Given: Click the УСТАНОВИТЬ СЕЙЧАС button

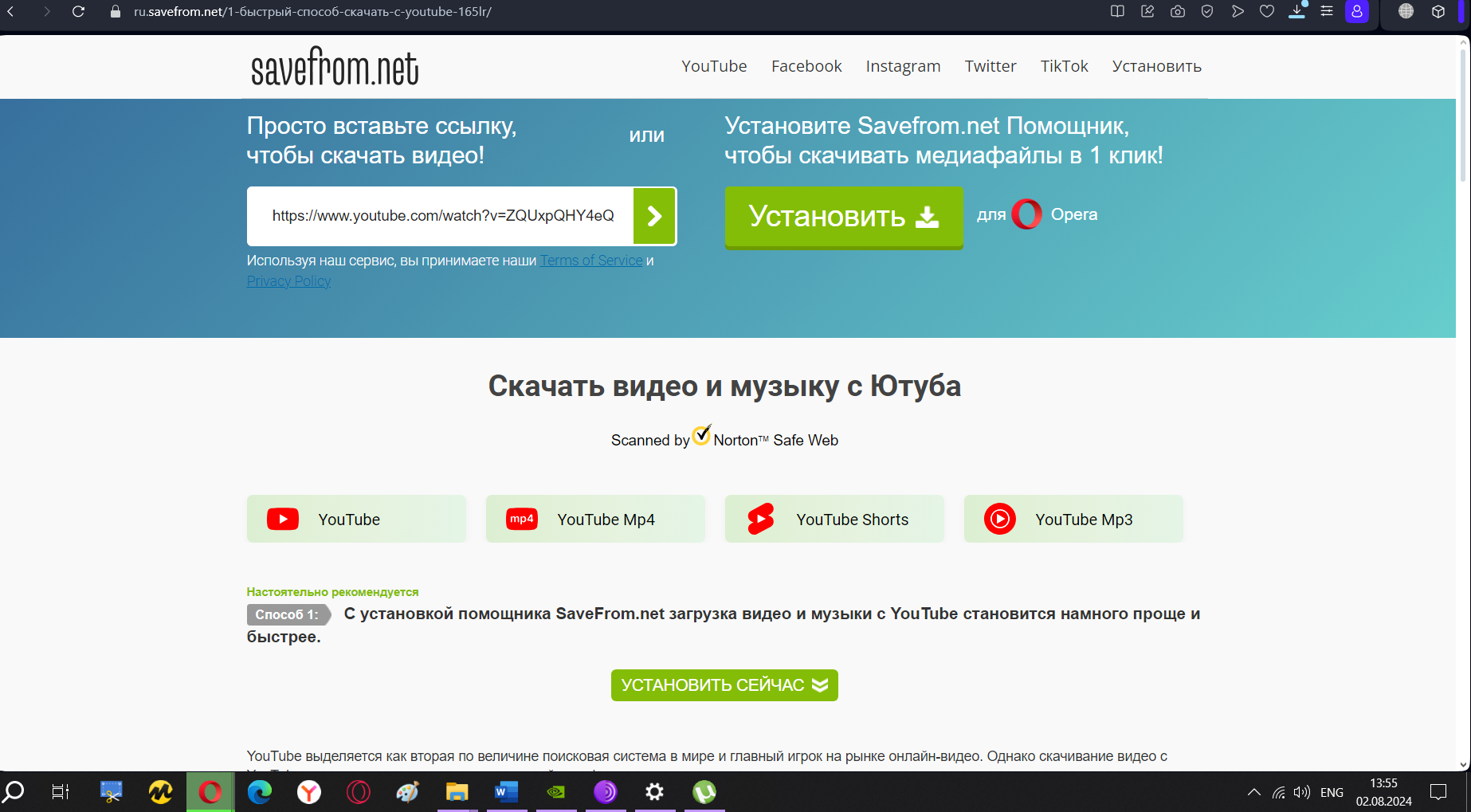Looking at the screenshot, I should point(724,685).
